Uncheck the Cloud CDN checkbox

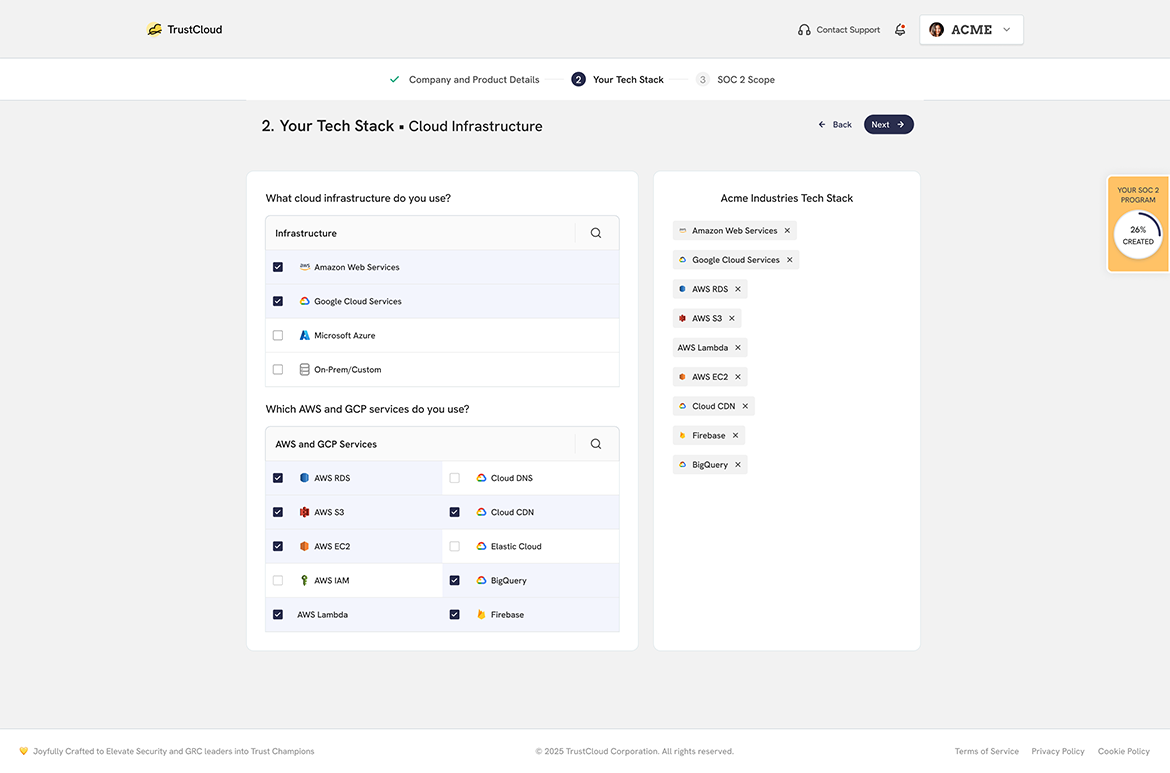click(x=454, y=513)
